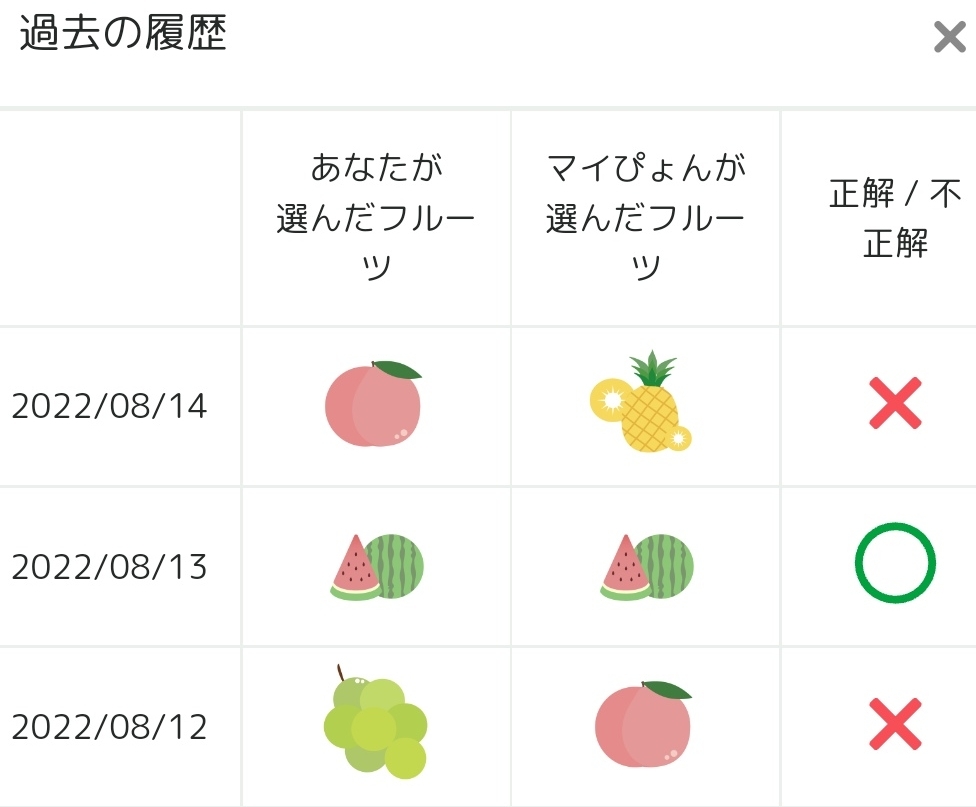The image size is (976, 807).
Task: Click the red cross for 2022/08/12
Action: (x=895, y=724)
